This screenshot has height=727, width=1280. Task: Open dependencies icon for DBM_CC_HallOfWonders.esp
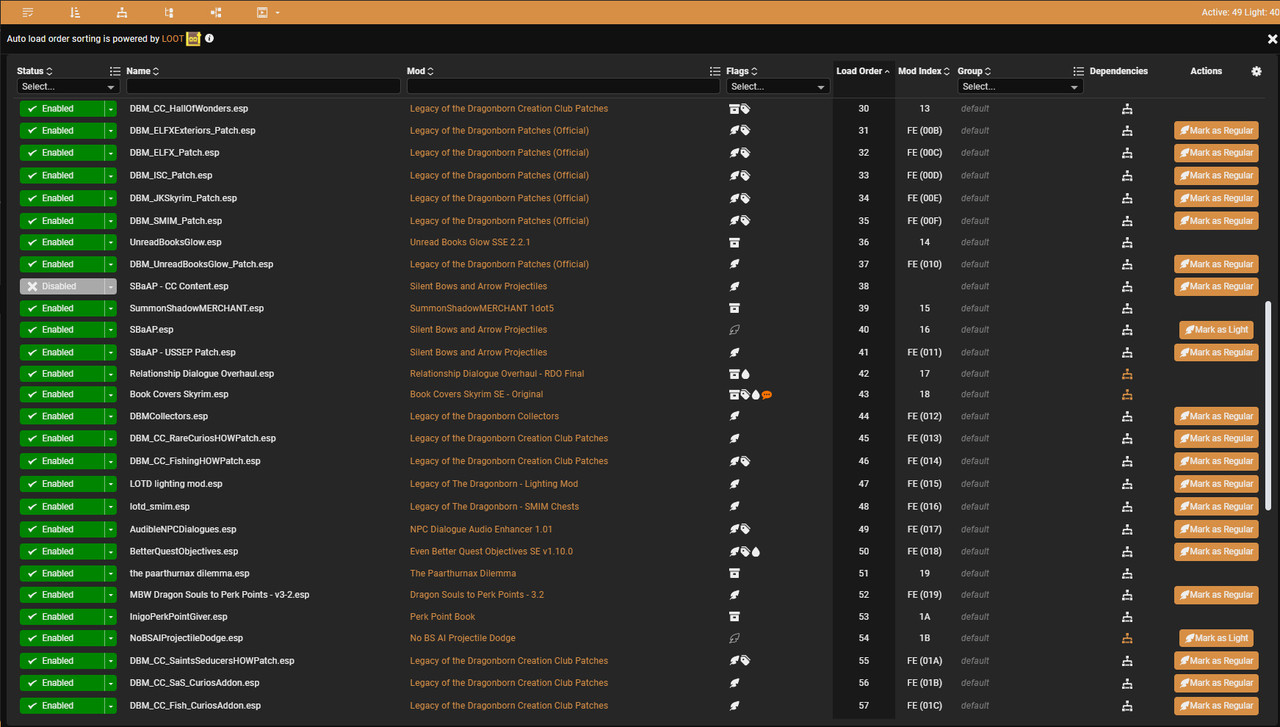click(x=1127, y=109)
